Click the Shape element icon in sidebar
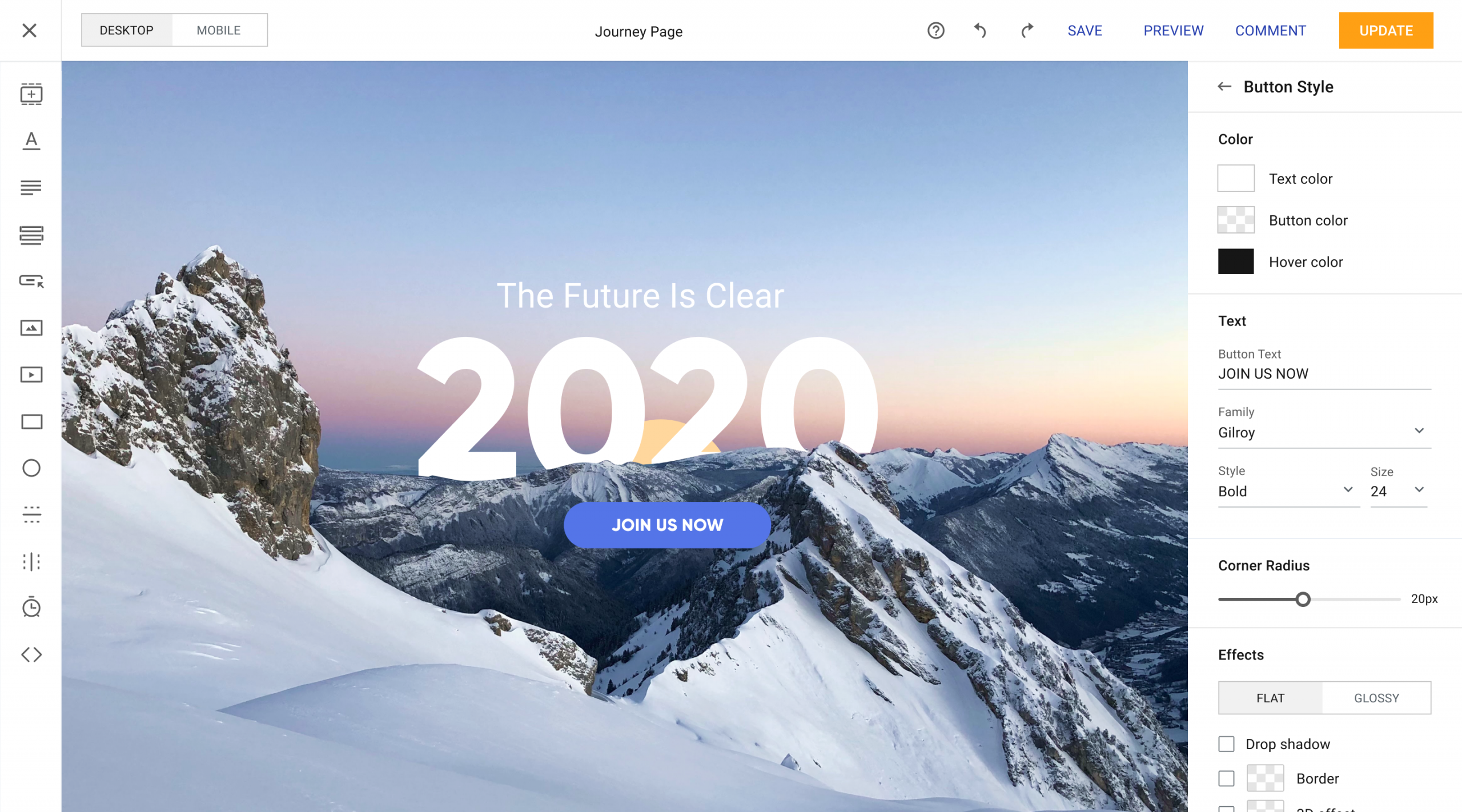This screenshot has height=812, width=1462. (x=30, y=468)
